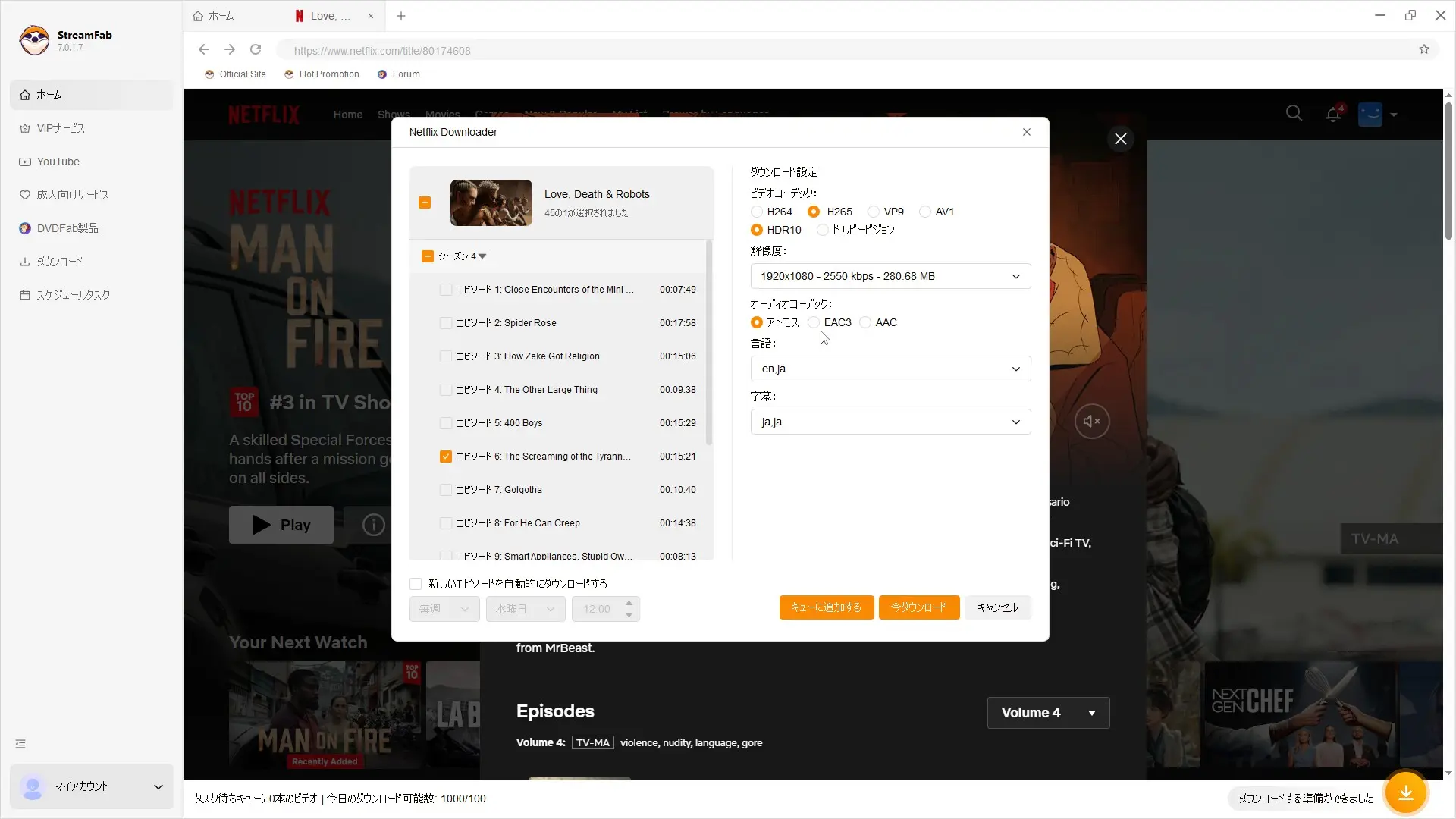This screenshot has height=819, width=1456.
Task: Go back using the browser back arrow
Action: pos(203,50)
